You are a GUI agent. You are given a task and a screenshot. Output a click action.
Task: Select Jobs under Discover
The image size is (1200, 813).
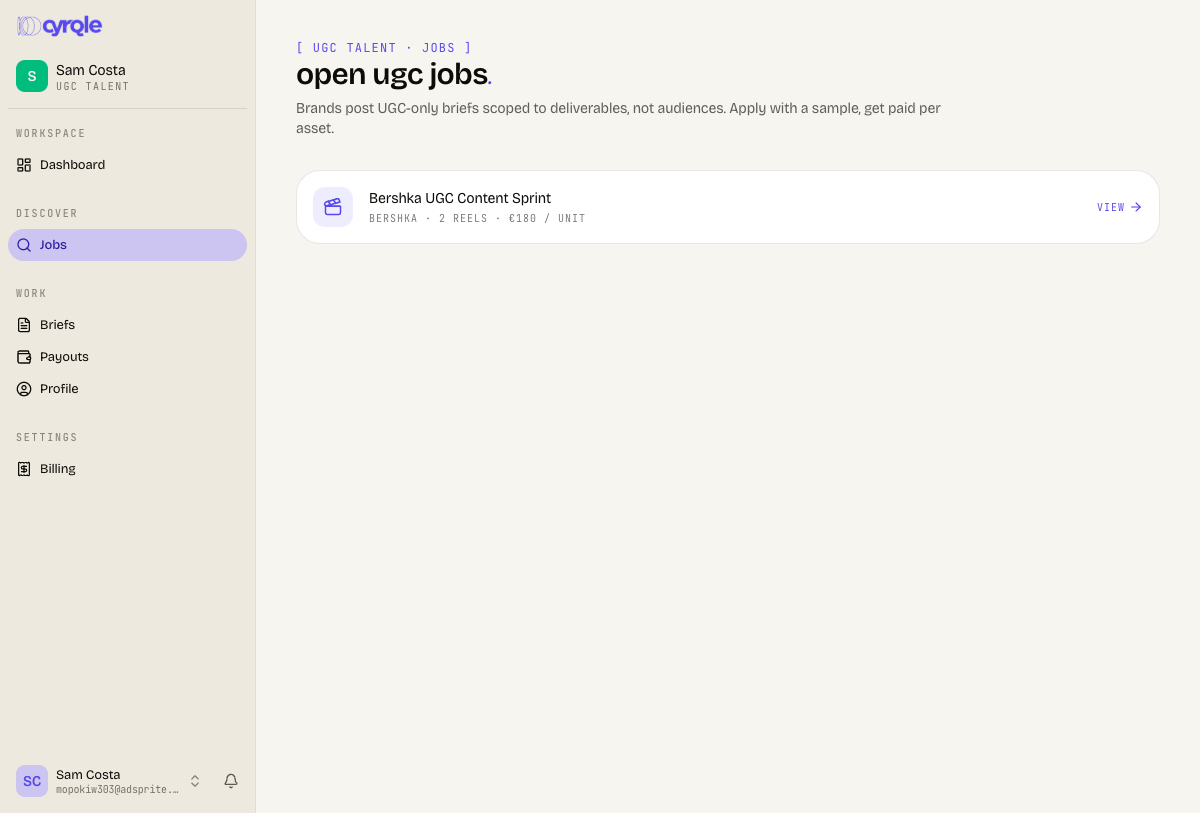[x=127, y=245]
